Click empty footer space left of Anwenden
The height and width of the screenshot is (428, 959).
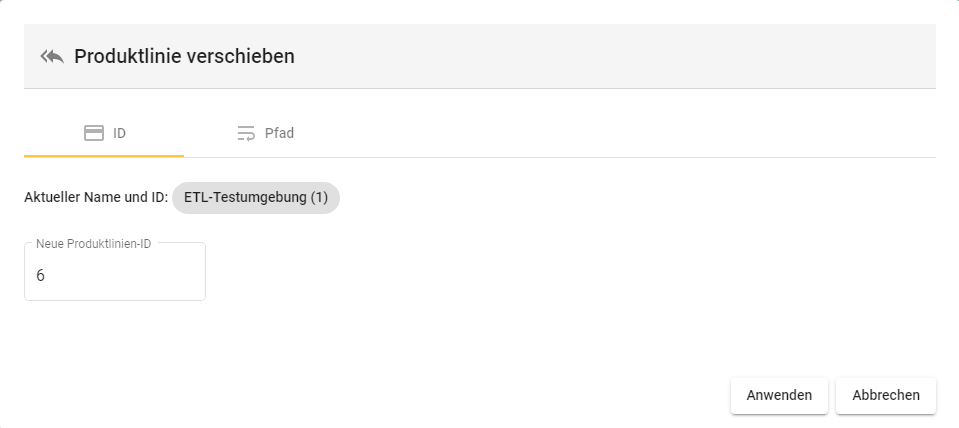tap(400, 395)
